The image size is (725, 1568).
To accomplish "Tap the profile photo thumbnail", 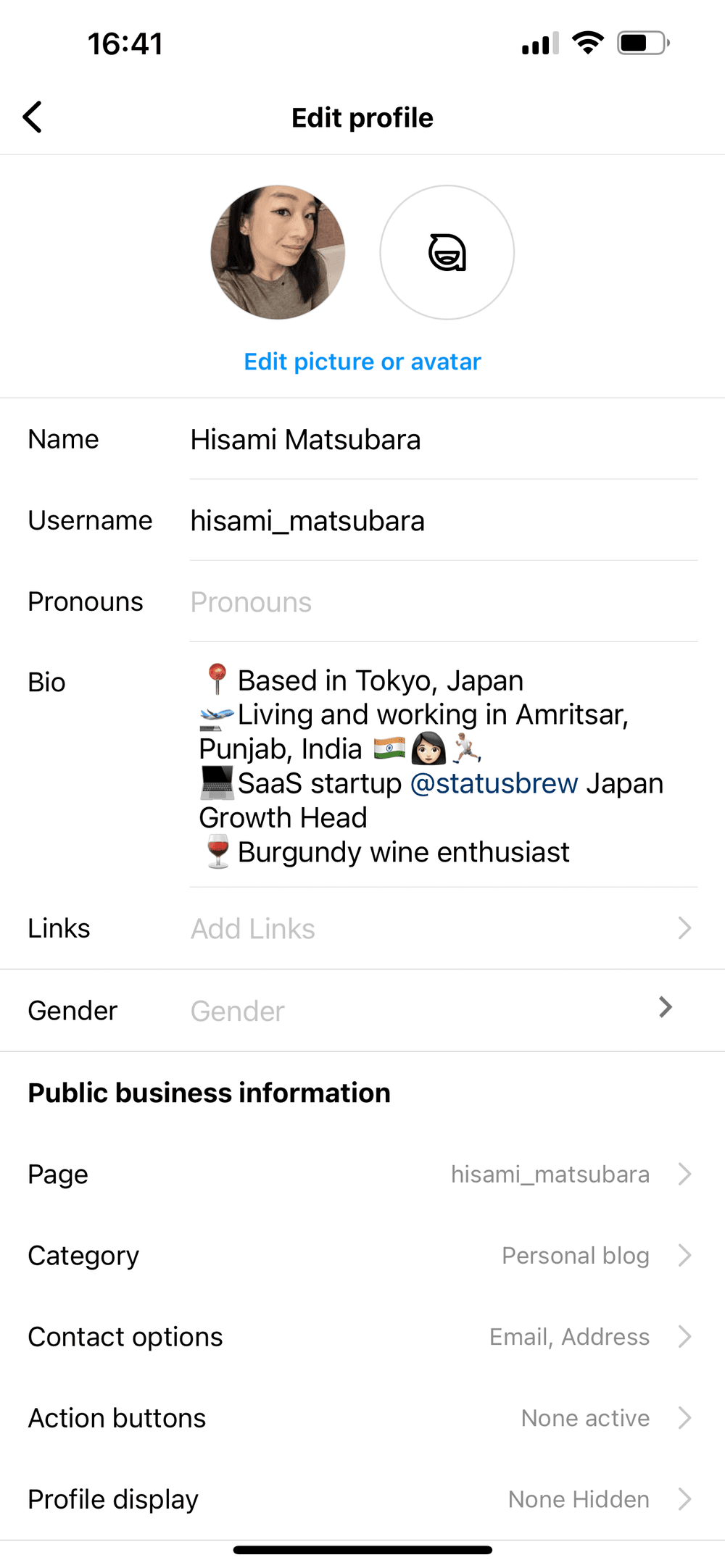I will coord(278,252).
